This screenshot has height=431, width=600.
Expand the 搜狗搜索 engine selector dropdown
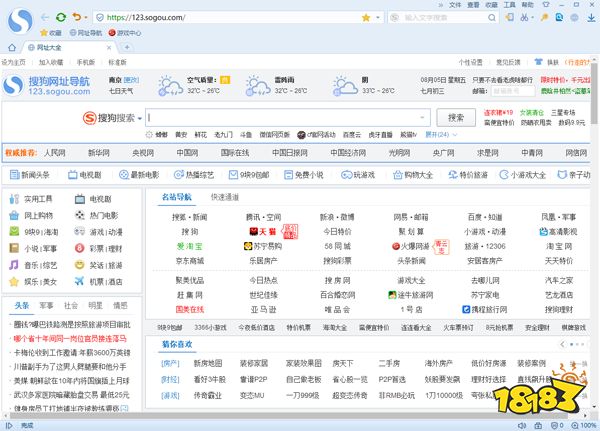pos(138,118)
